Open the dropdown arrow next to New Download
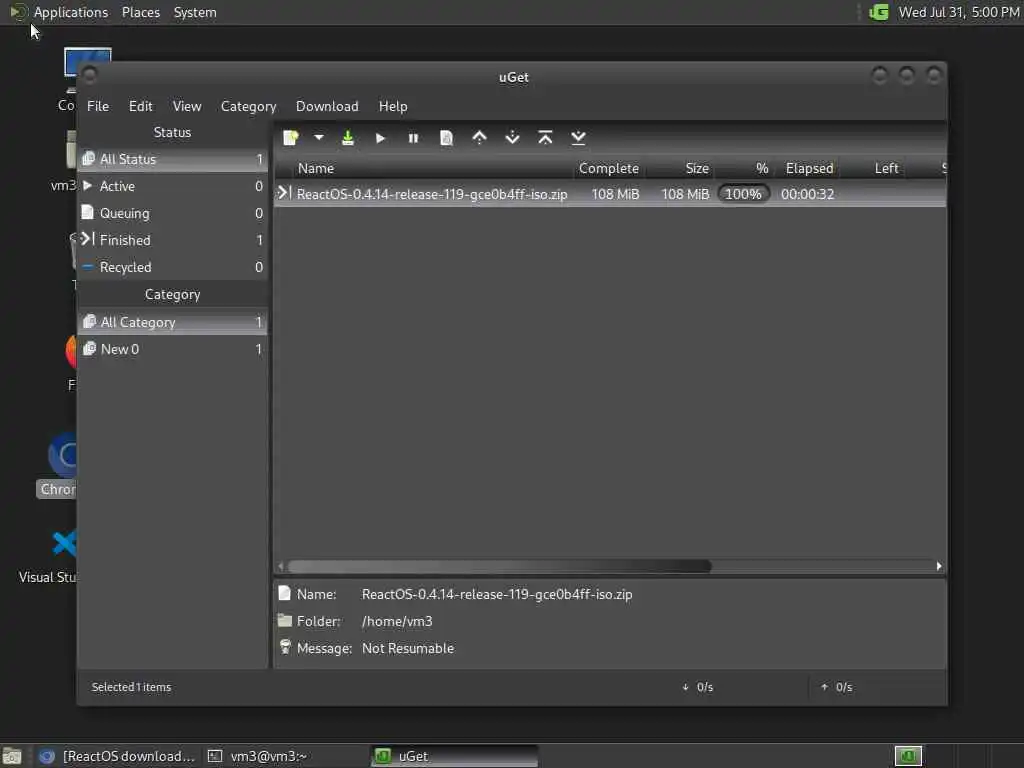 319,138
